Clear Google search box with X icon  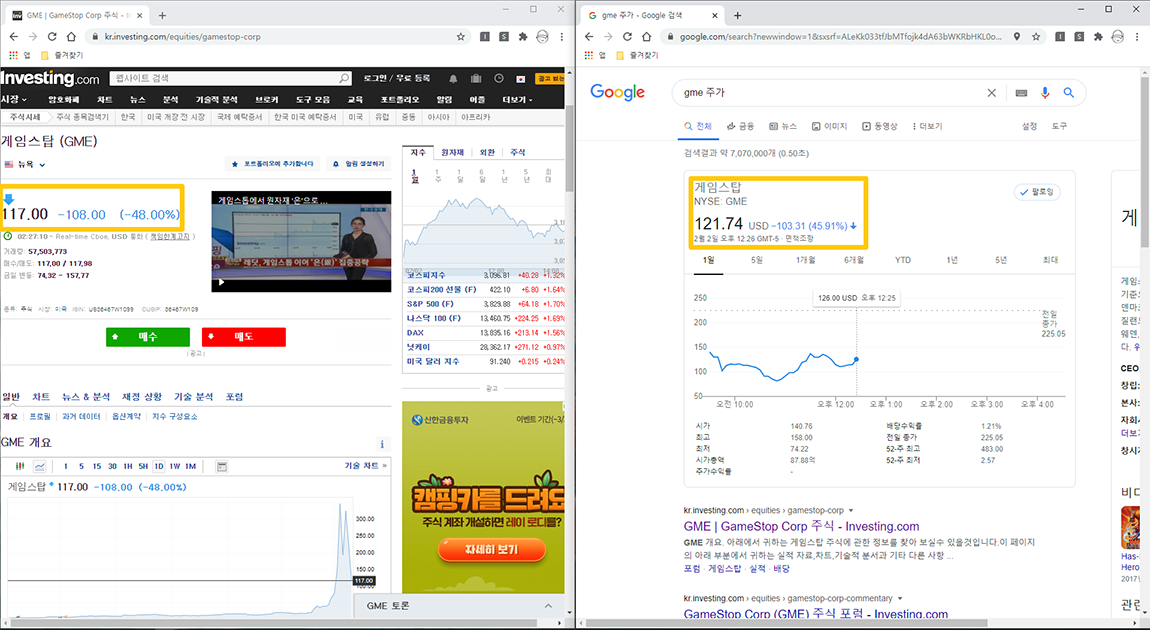tap(991, 93)
